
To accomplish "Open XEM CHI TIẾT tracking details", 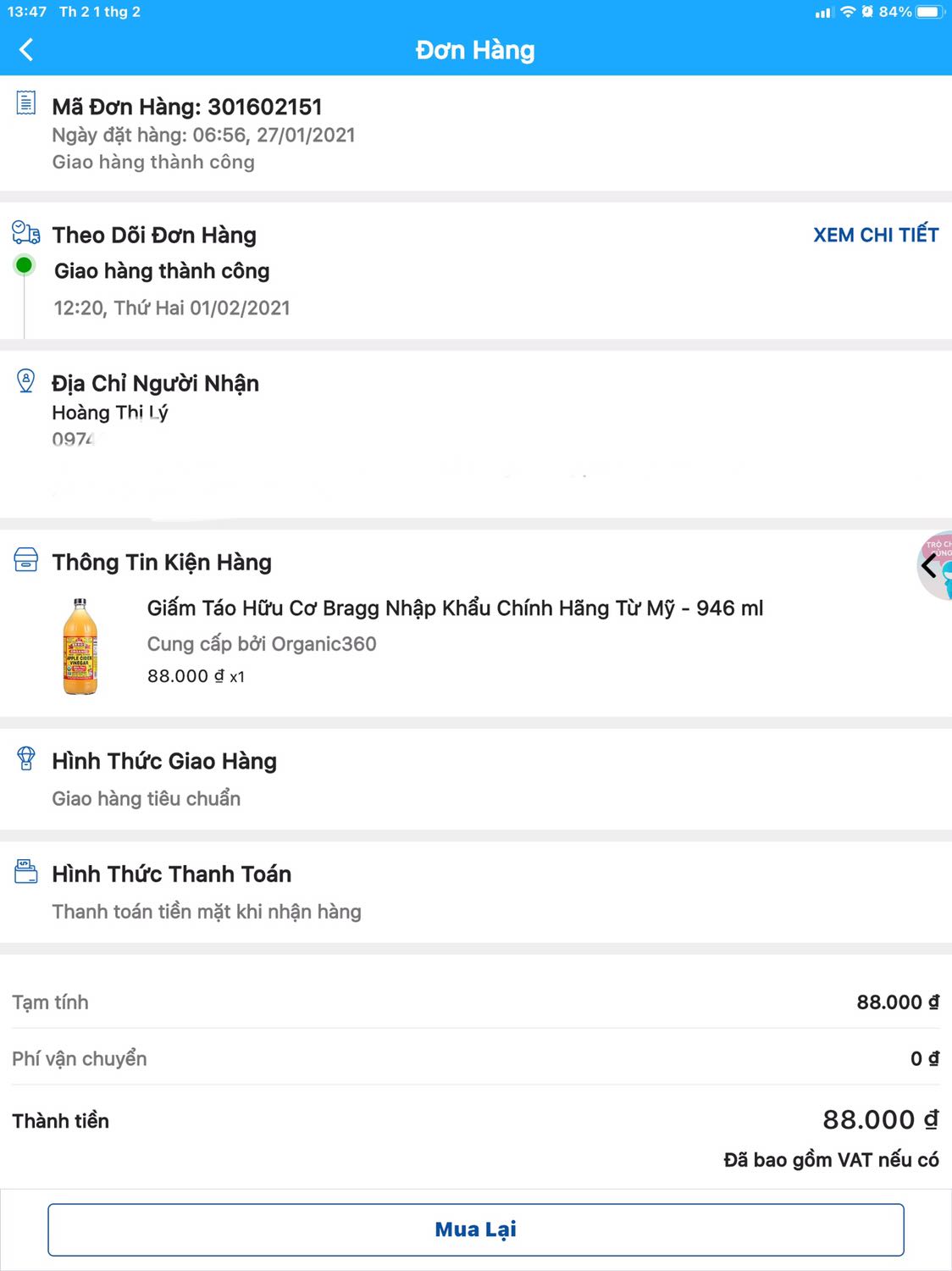I will tap(874, 235).
